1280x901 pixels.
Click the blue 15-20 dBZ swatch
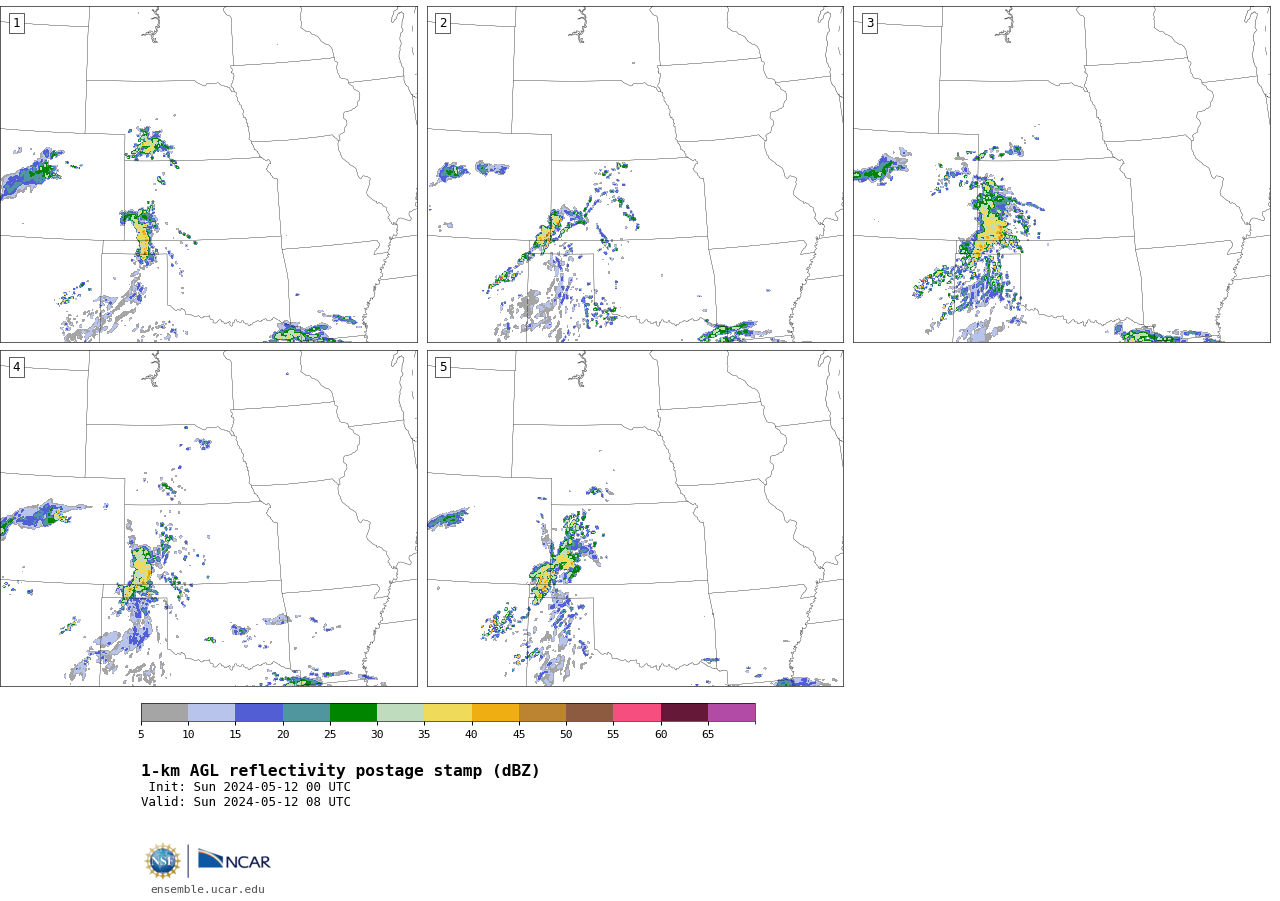click(x=259, y=712)
